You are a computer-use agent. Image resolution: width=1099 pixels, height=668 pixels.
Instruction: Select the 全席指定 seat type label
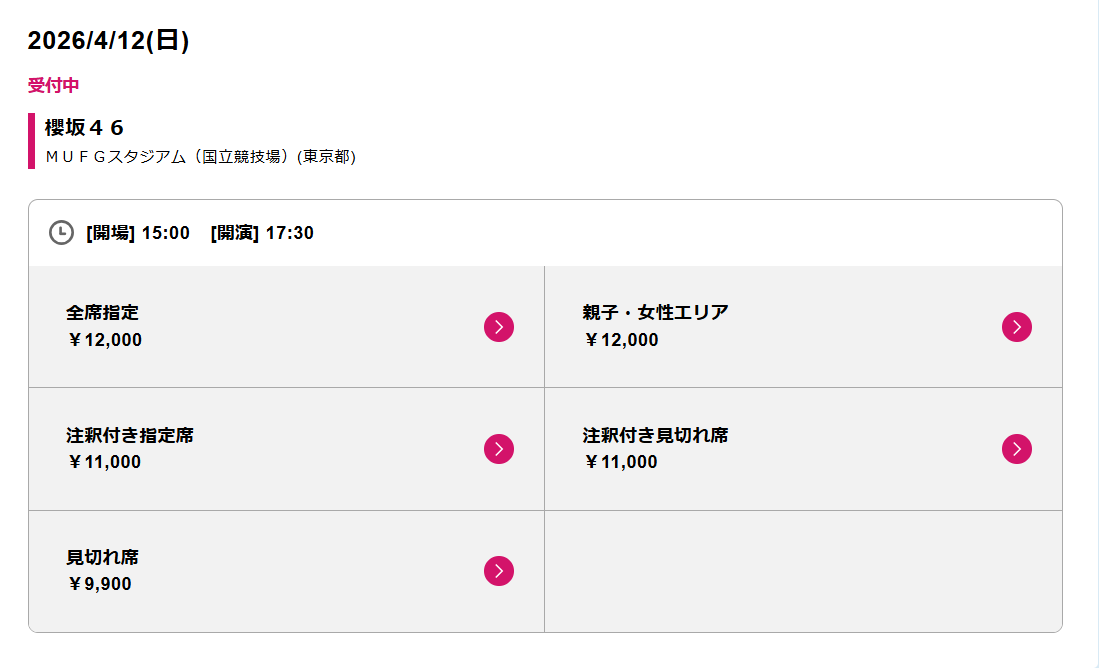click(102, 313)
